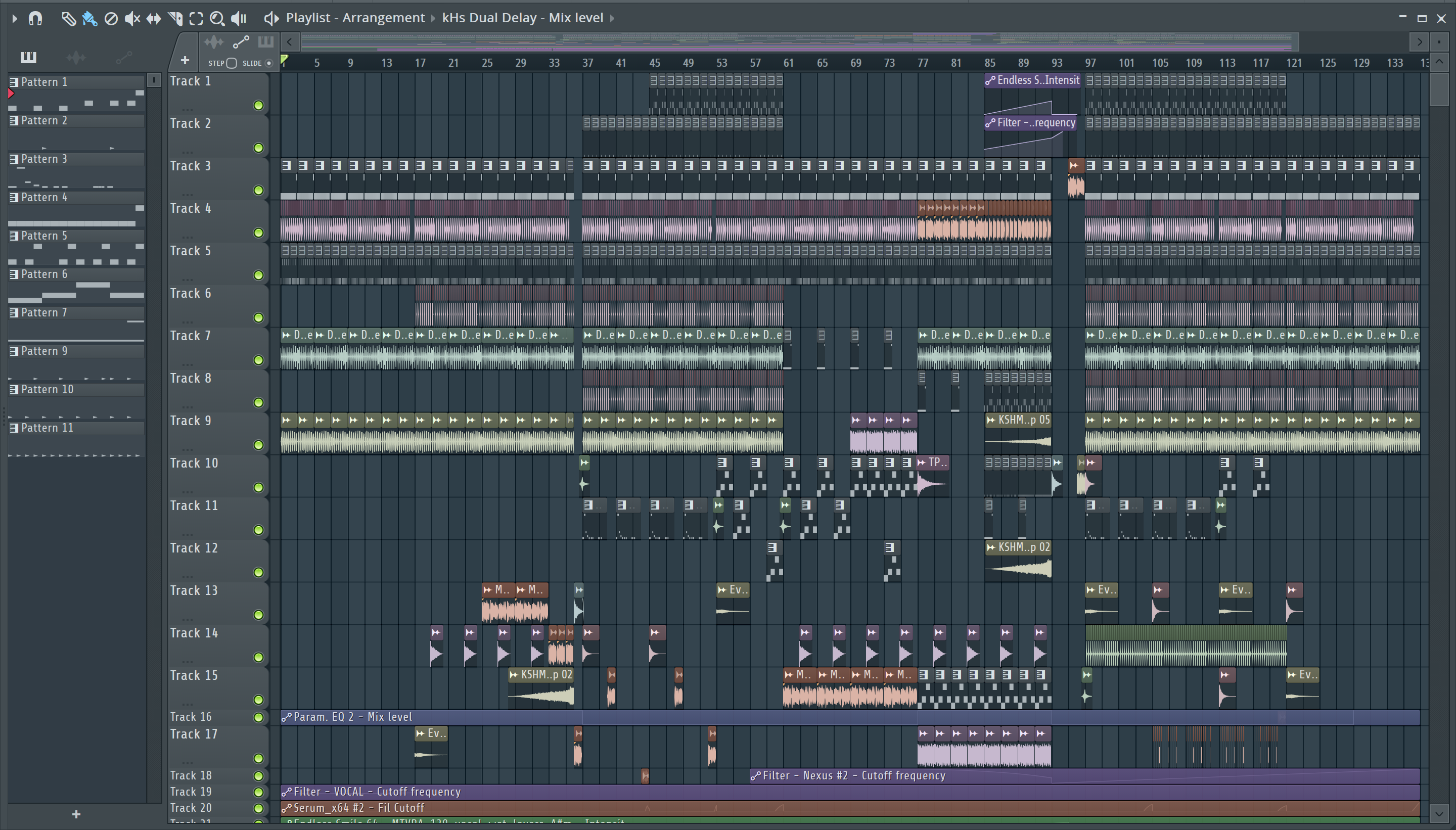Screen dimensions: 1456x830
Task: Enable the STEP checkbox
Action: (x=232, y=63)
